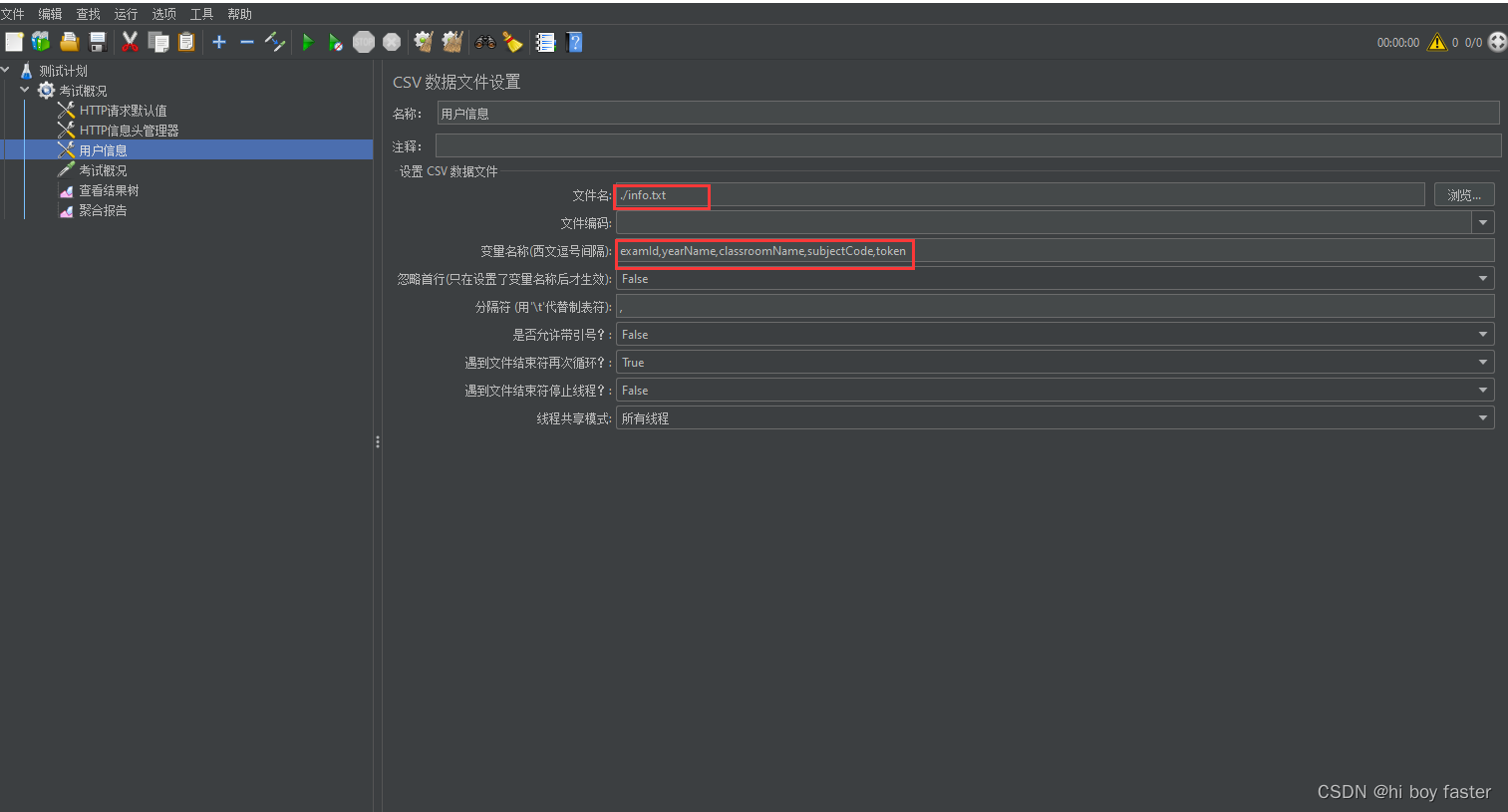This screenshot has width=1508, height=812.
Task: Open the 是否允许带引号 dropdown
Action: [1056, 335]
